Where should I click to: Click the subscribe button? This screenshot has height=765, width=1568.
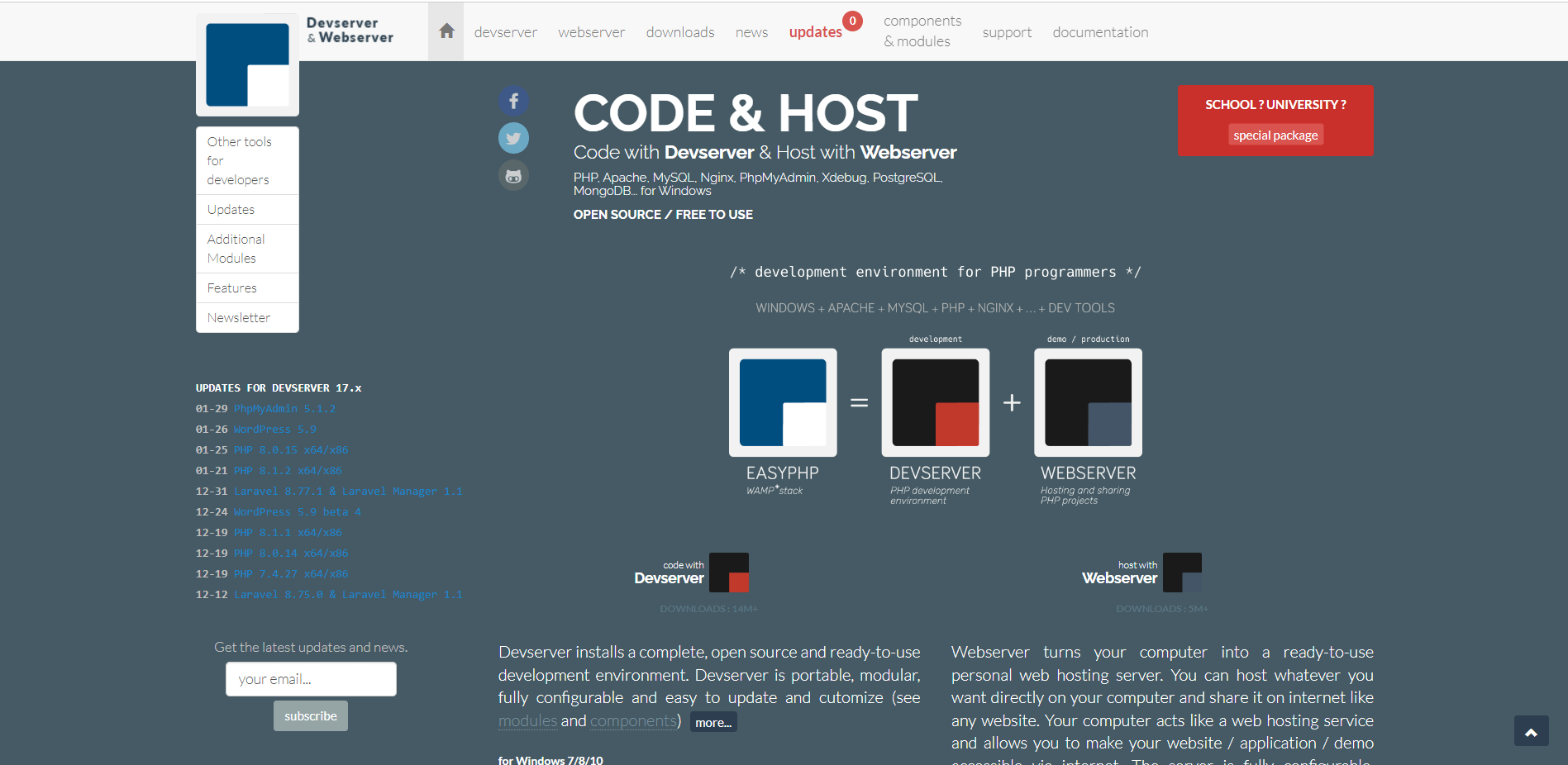[310, 715]
